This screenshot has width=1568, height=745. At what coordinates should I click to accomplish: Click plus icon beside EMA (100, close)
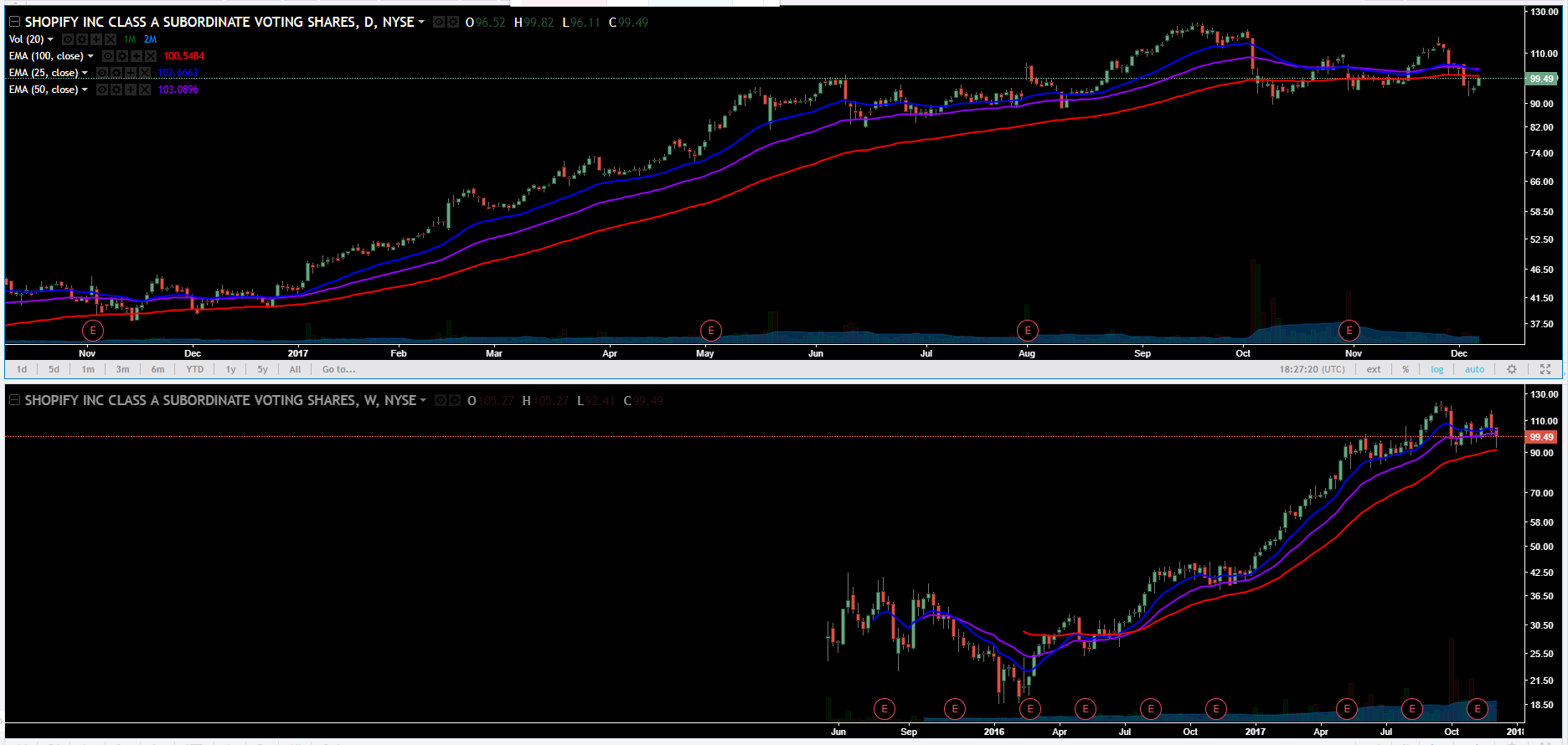(137, 56)
